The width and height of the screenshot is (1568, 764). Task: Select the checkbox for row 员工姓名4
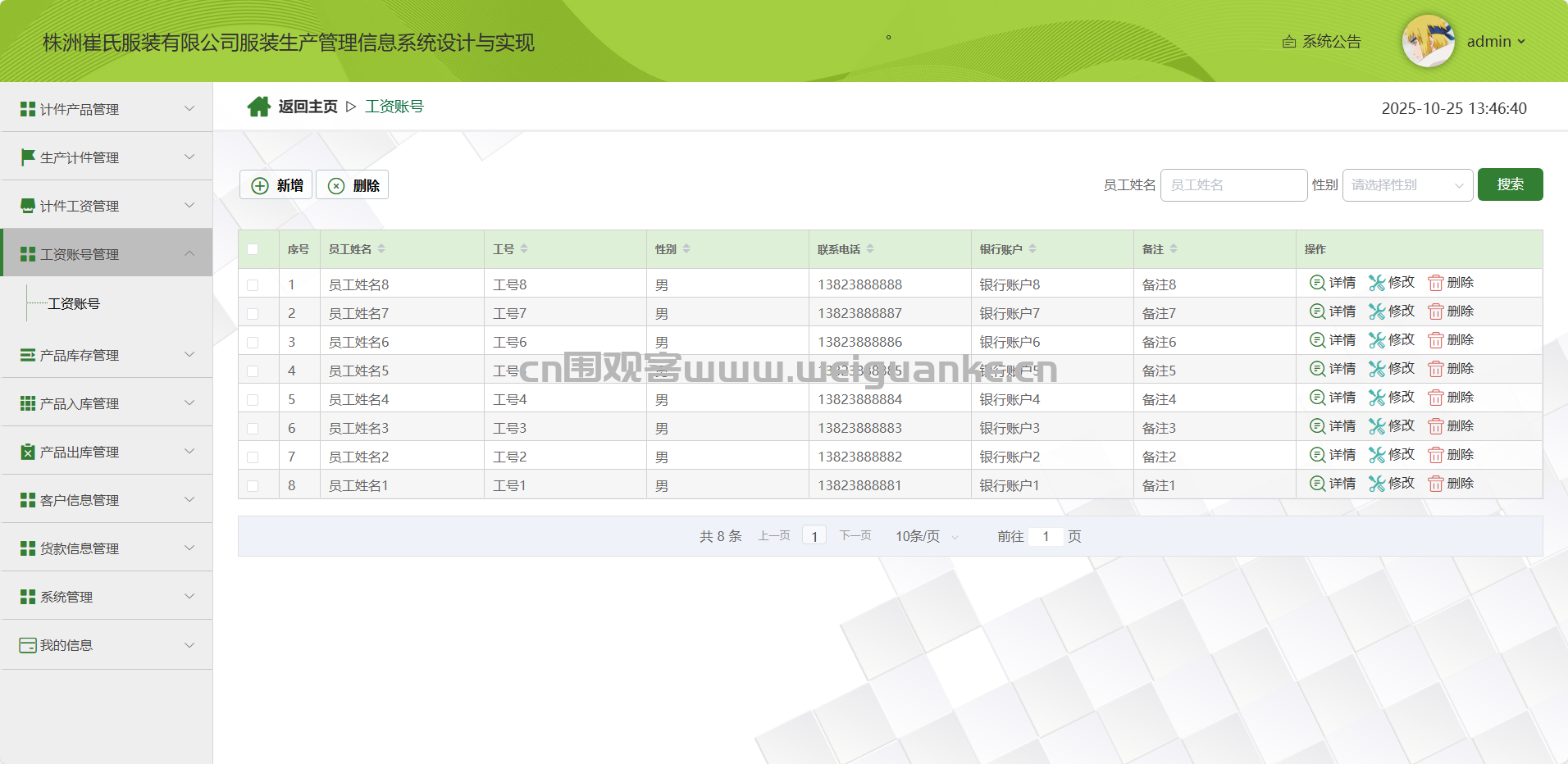click(253, 400)
